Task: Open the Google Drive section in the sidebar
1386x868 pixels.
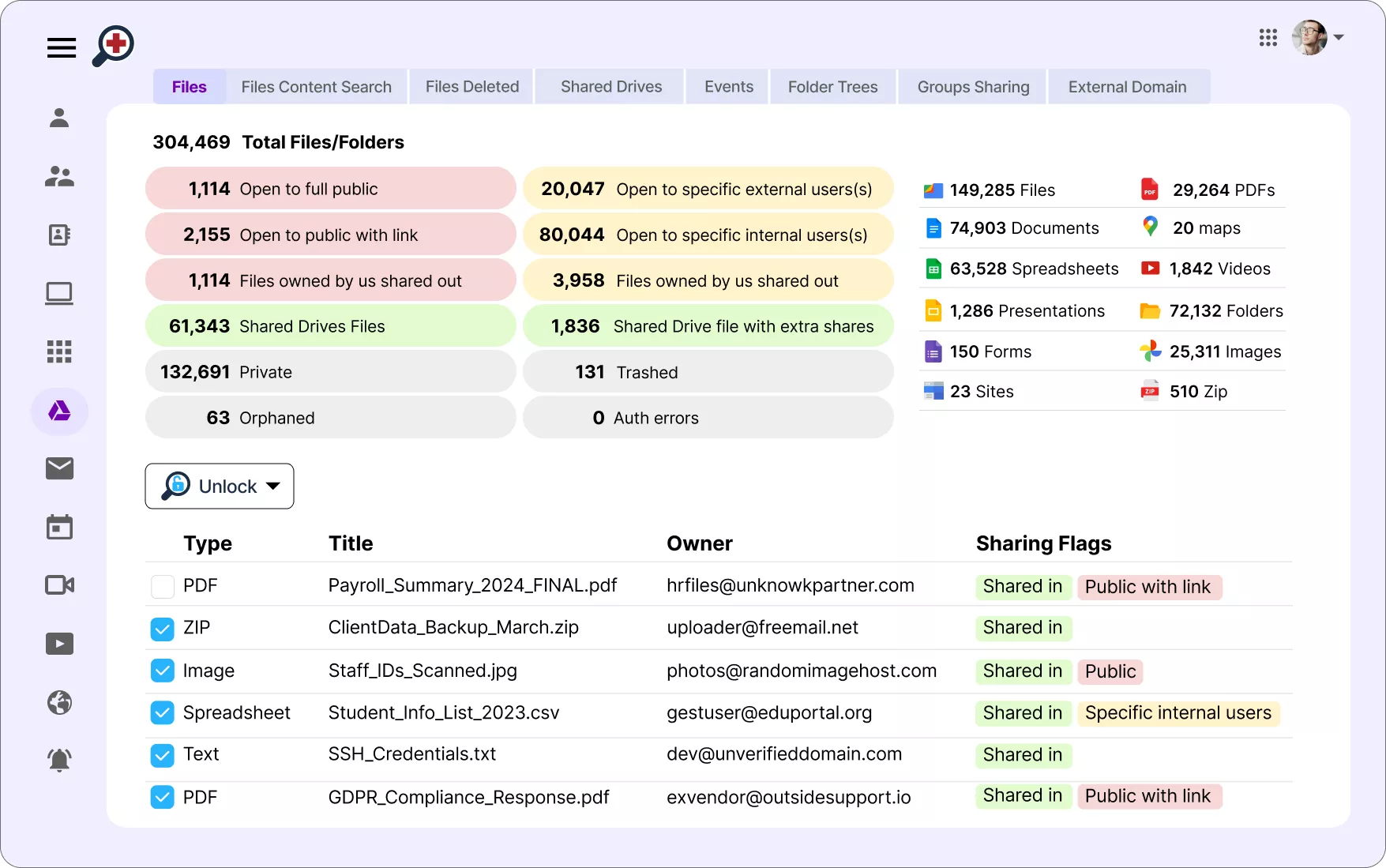Action: [59, 411]
